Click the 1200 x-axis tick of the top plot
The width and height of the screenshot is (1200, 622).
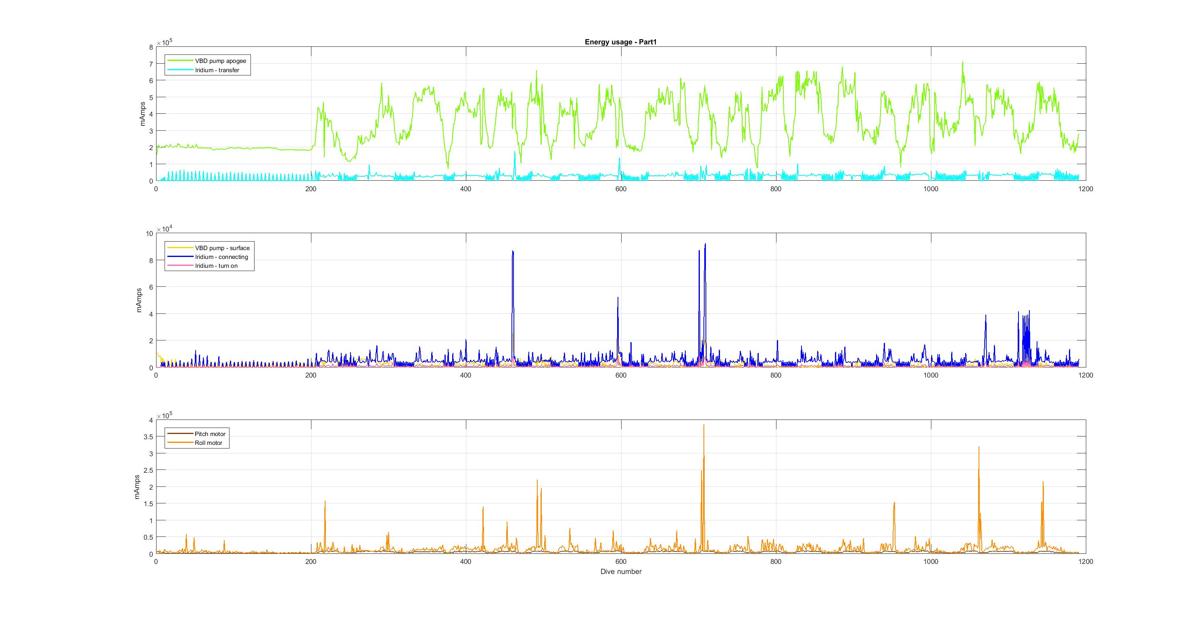pos(1086,188)
